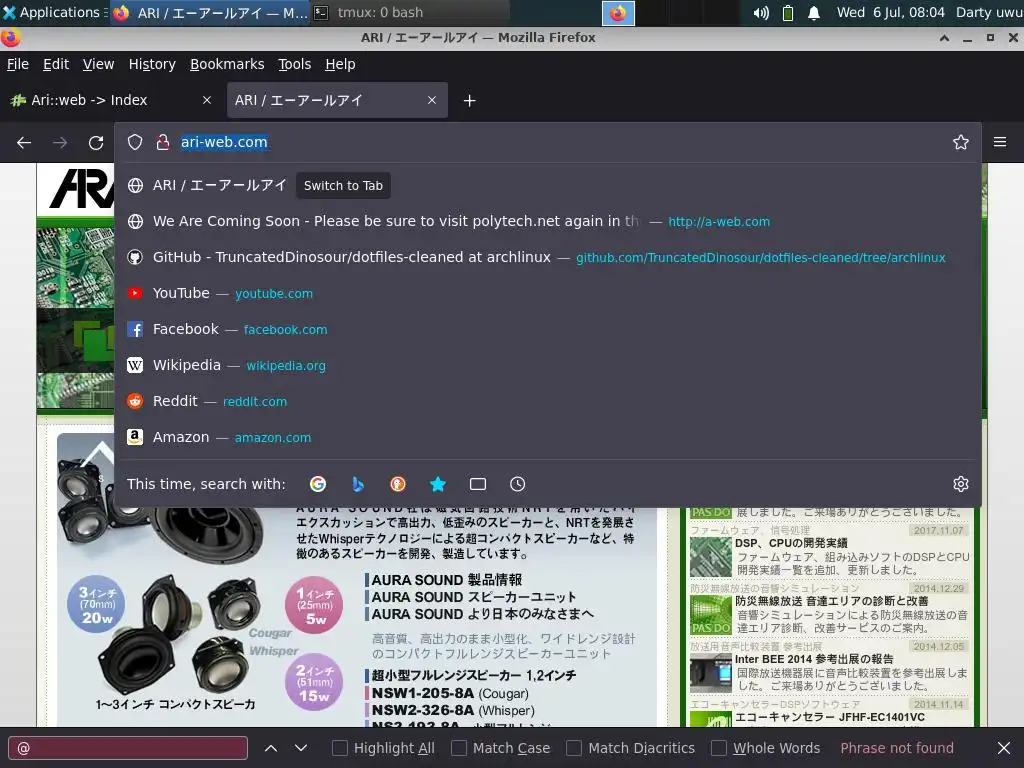
Task: Search history with clock icon
Action: 517,484
